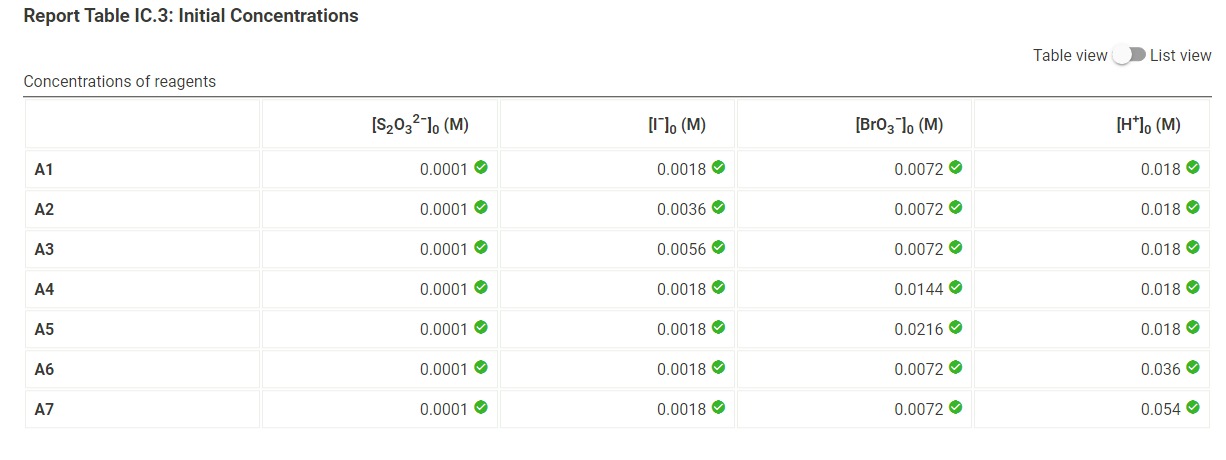Click the value 0.0036 in row A2
Image resolution: width=1226 pixels, height=460 pixels.
(681, 210)
